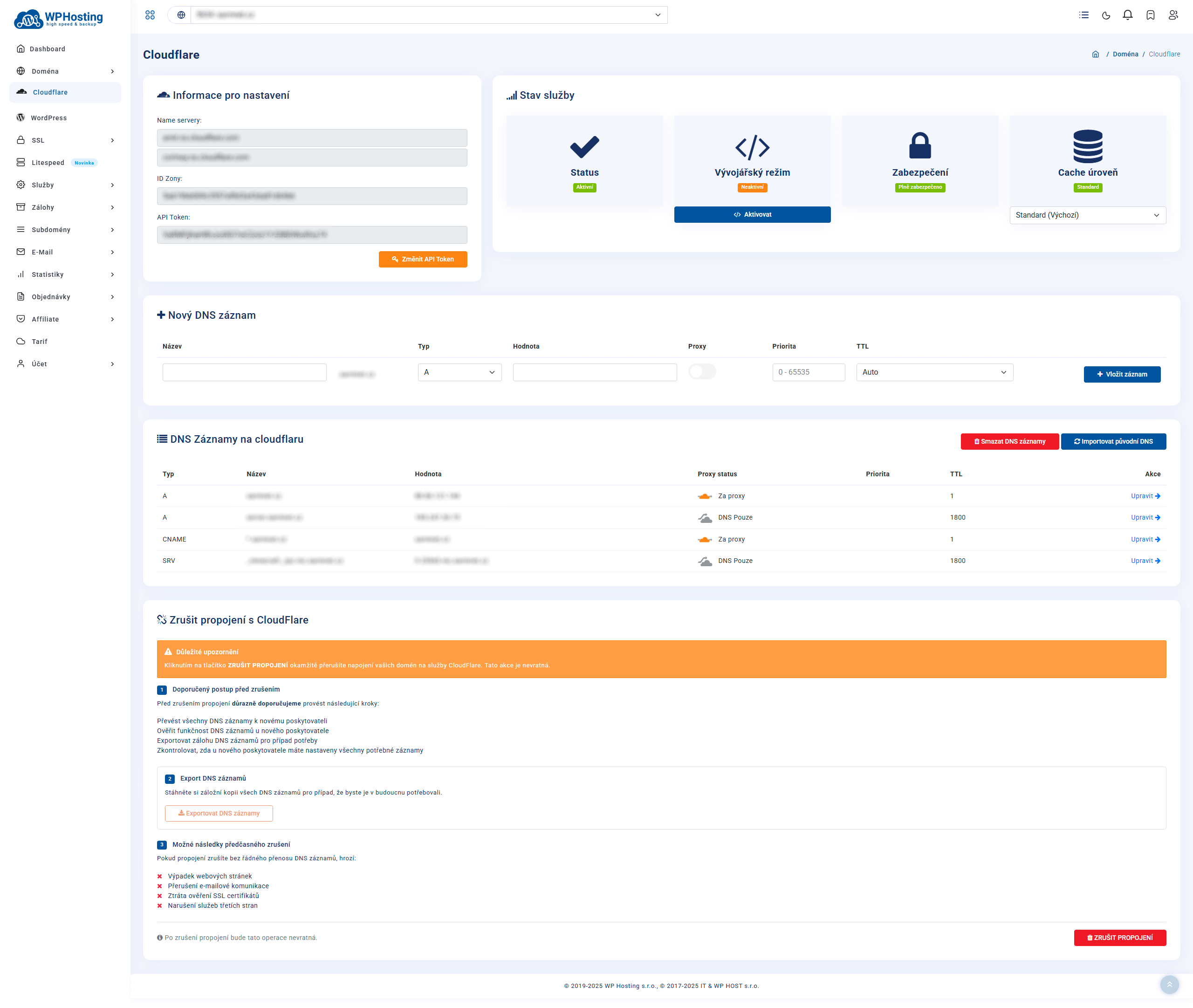The height and width of the screenshot is (1008, 1193).
Task: Click the Novinka badge next to Litespeed
Action: click(84, 163)
